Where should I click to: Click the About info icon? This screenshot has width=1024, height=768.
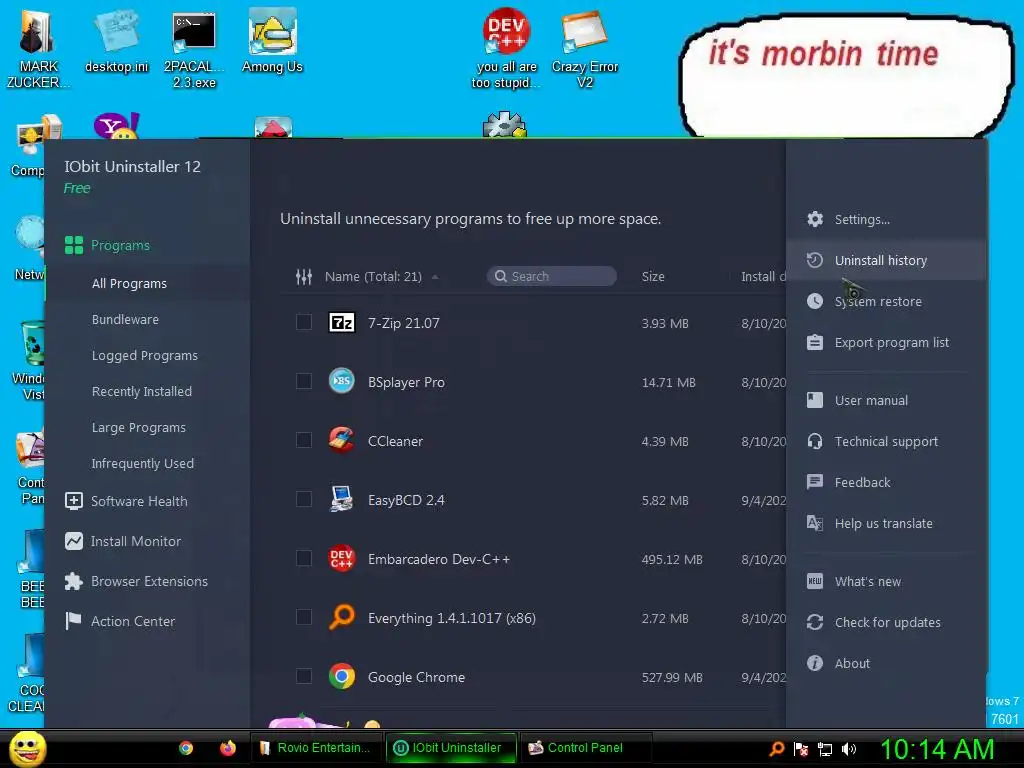(x=815, y=663)
